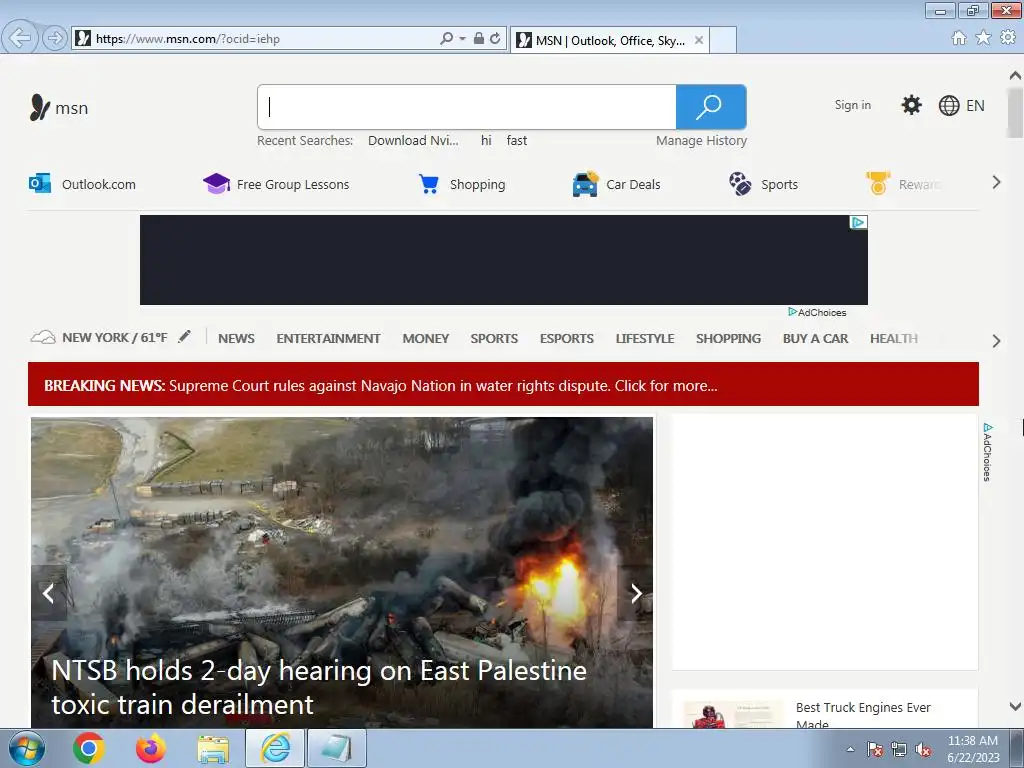Viewport: 1024px width, 768px height.
Task: Open the ESPORTS category
Action: pos(567,338)
